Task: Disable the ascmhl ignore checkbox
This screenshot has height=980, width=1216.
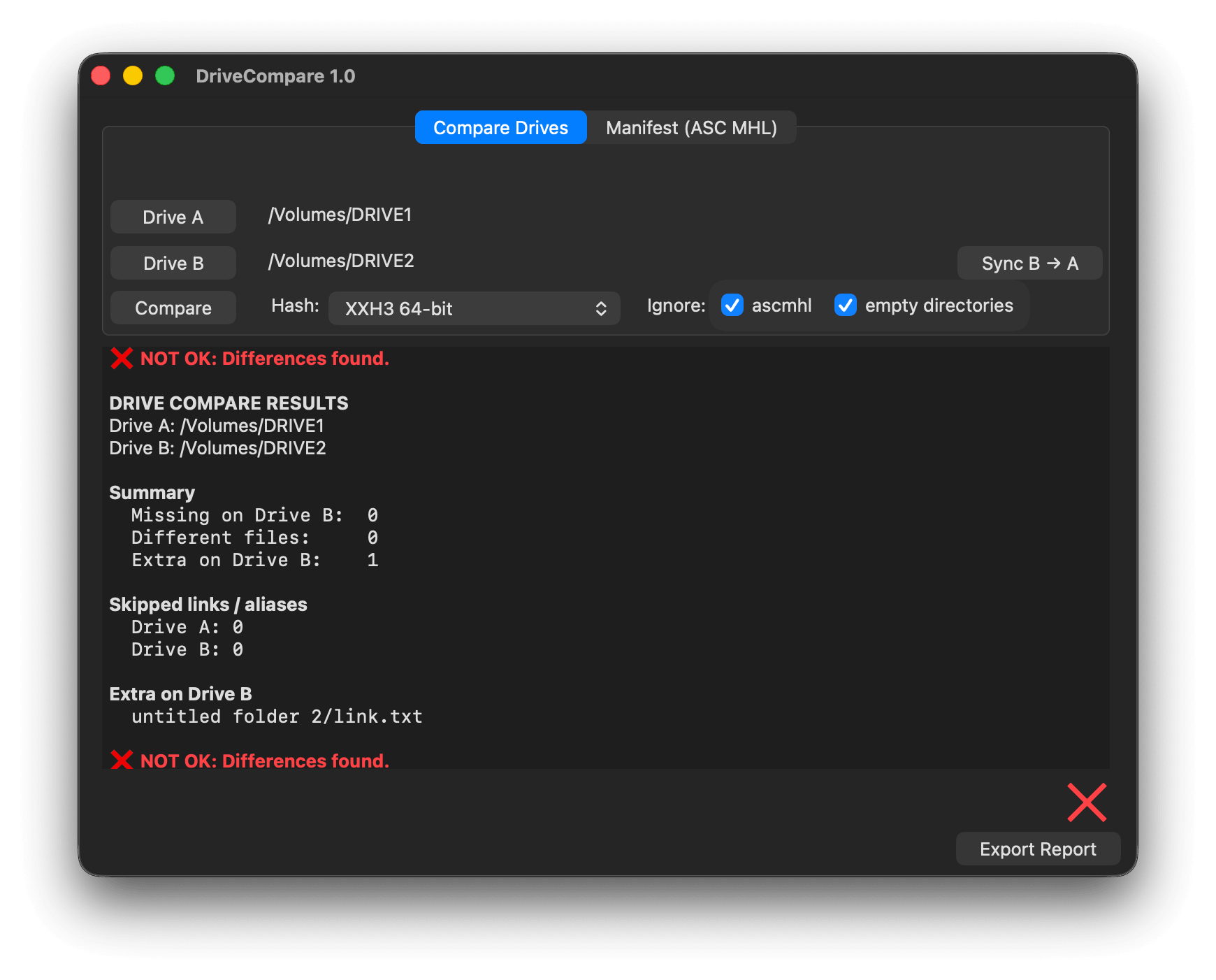Action: pyautogui.click(x=732, y=305)
